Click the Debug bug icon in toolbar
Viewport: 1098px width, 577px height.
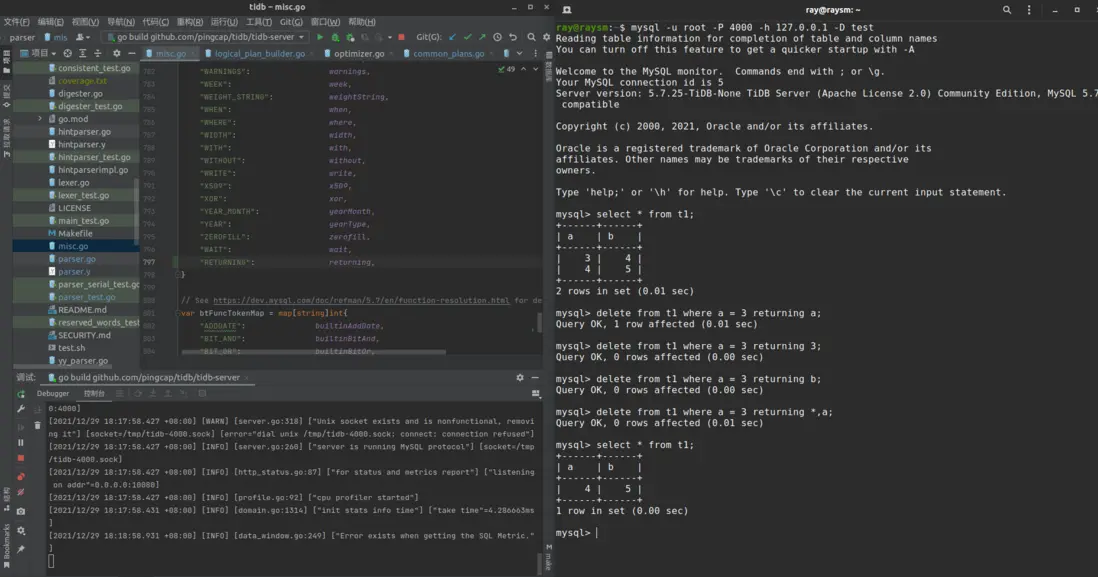pos(335,37)
